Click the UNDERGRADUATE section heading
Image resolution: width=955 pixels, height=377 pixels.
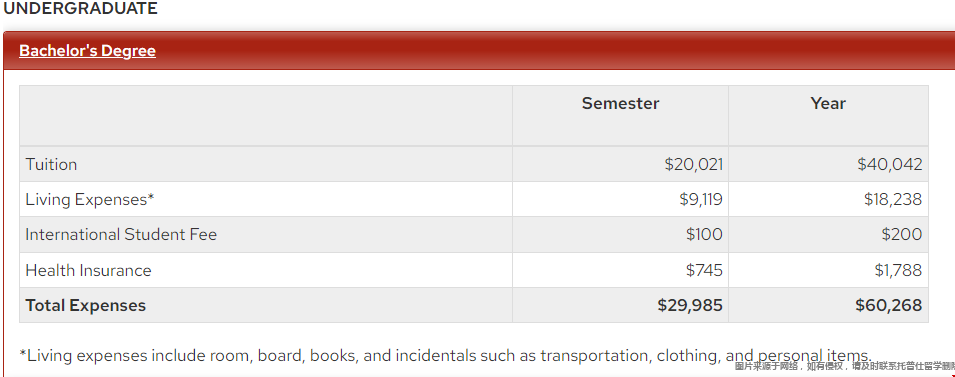point(80,9)
